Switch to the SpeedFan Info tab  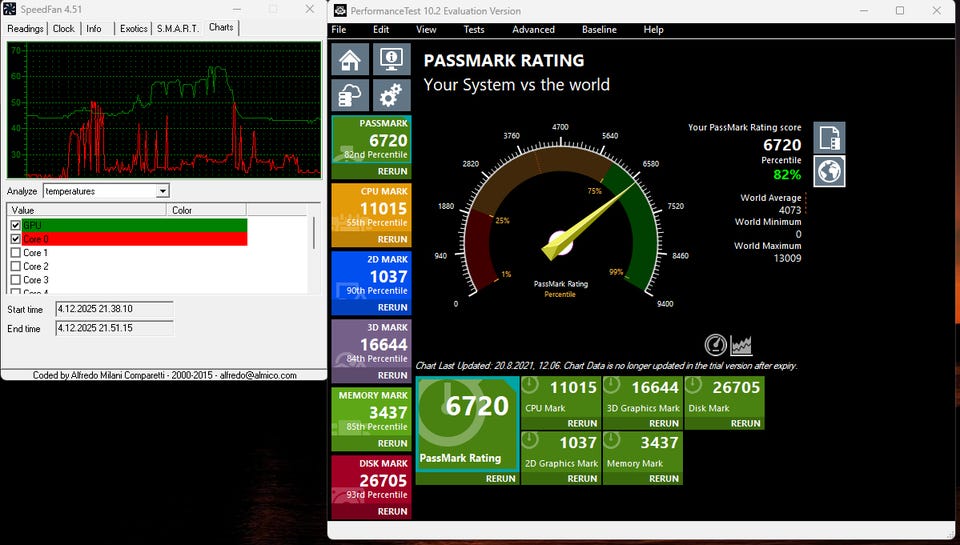[x=94, y=29]
